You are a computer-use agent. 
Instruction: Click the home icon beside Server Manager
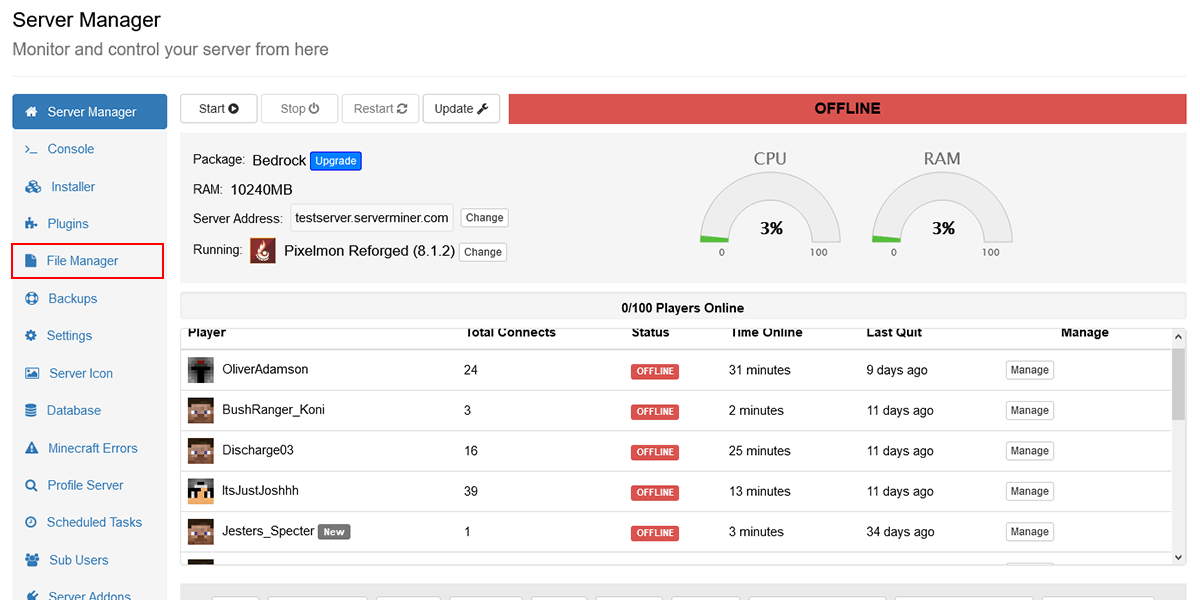pyautogui.click(x=31, y=112)
